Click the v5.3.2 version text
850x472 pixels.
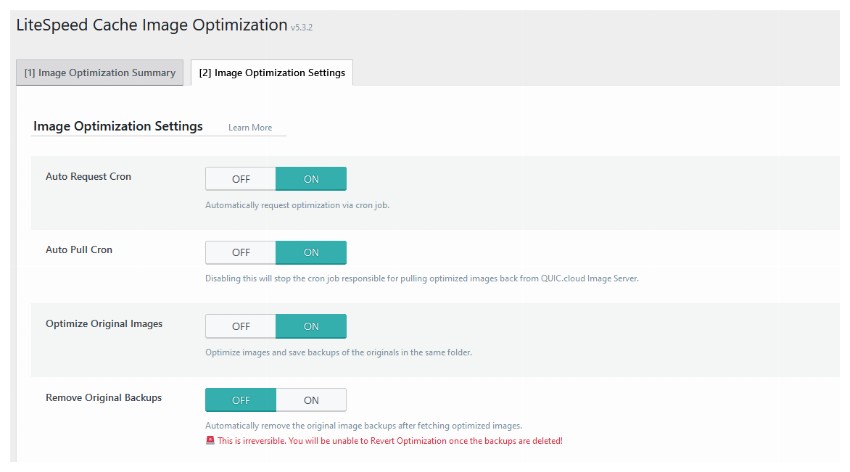301,27
